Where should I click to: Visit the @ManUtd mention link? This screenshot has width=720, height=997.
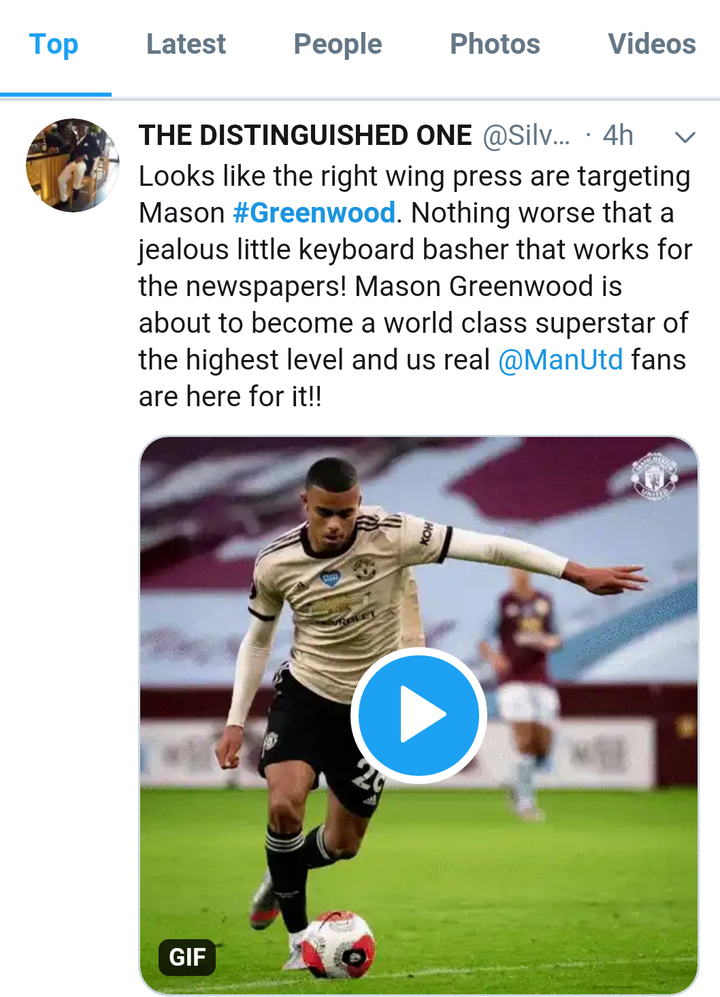pyautogui.click(x=560, y=359)
